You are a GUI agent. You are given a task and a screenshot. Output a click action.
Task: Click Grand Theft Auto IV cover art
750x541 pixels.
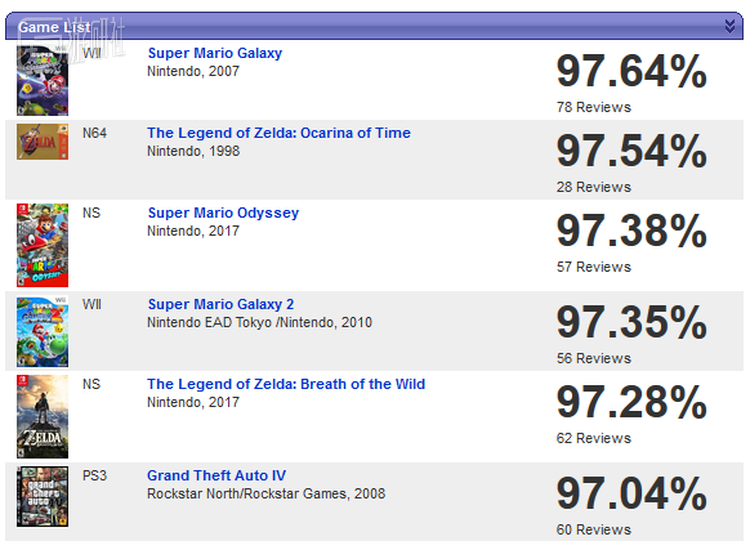pyautogui.click(x=42, y=497)
